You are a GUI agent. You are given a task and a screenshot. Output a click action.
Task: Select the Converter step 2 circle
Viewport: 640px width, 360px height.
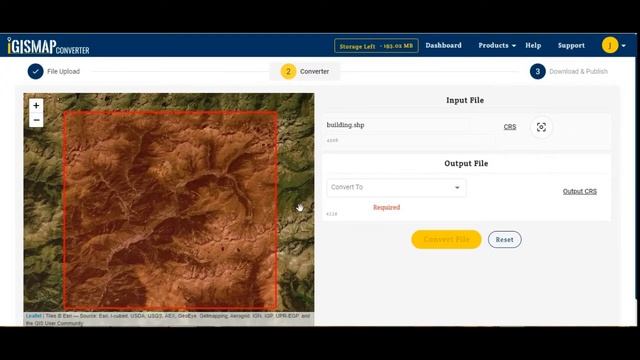(288, 71)
